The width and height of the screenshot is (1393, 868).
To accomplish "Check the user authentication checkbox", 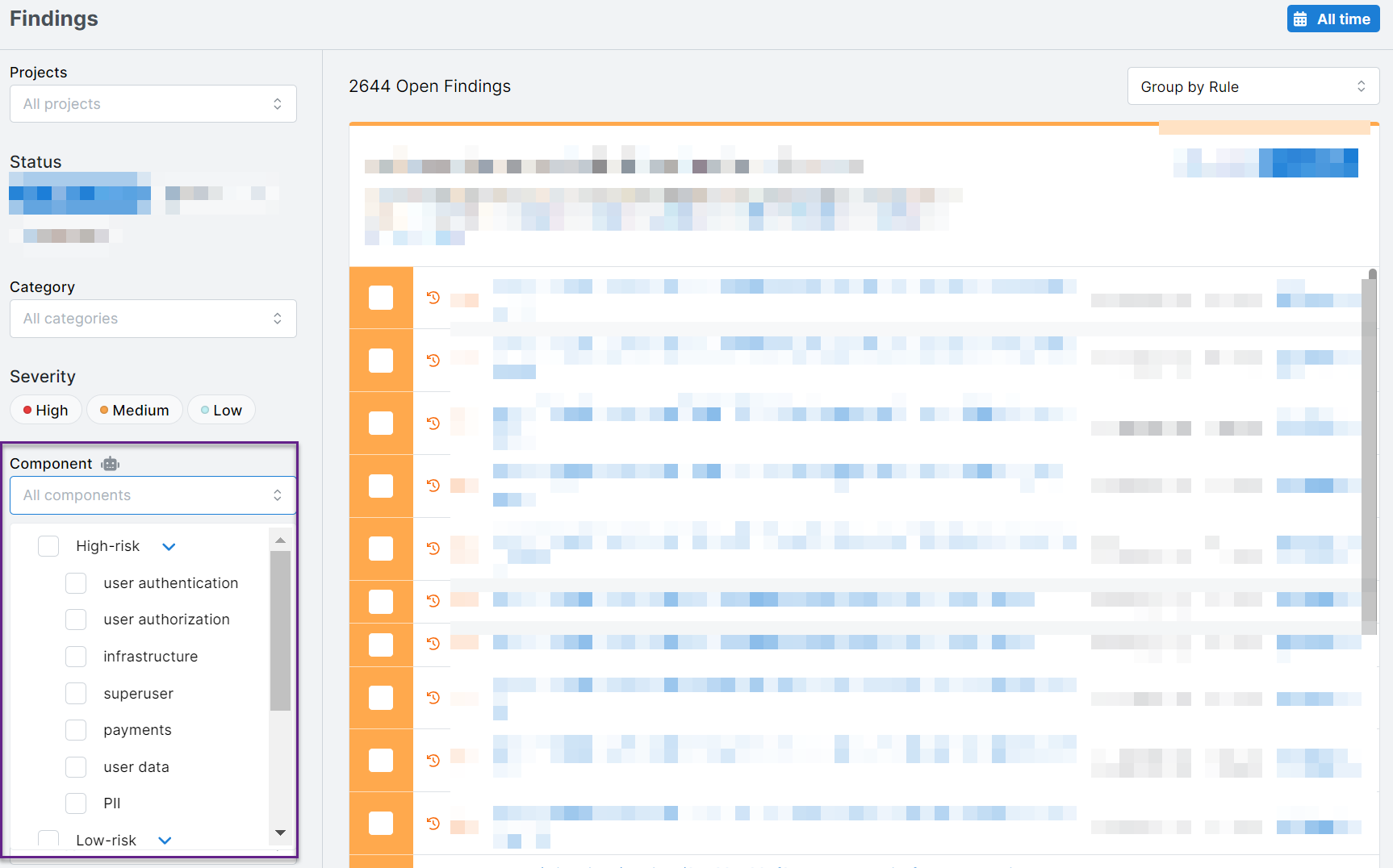I will (x=76, y=582).
